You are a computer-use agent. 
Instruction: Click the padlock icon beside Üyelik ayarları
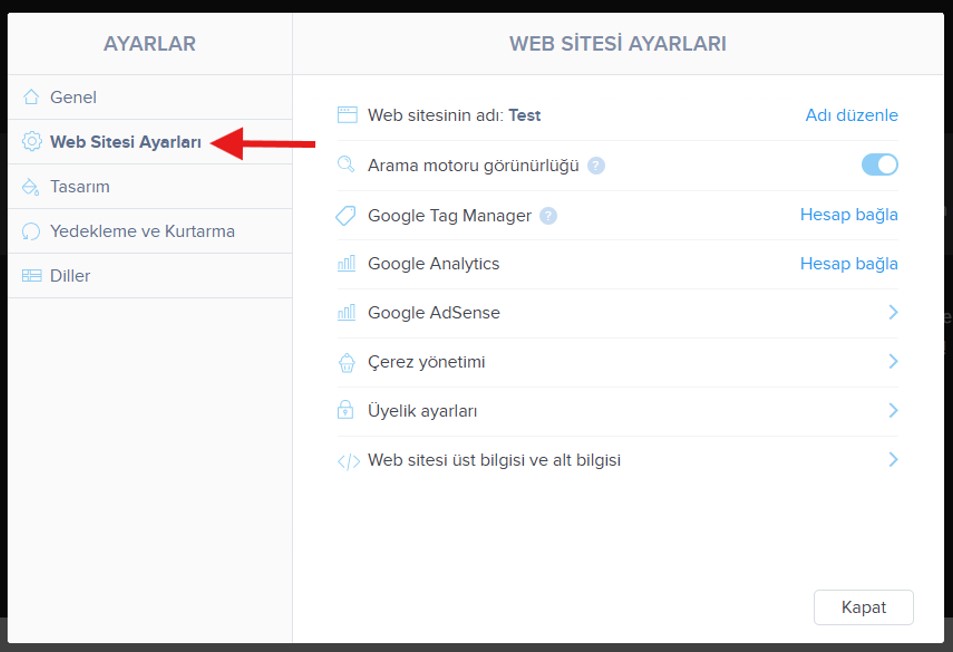[347, 411]
